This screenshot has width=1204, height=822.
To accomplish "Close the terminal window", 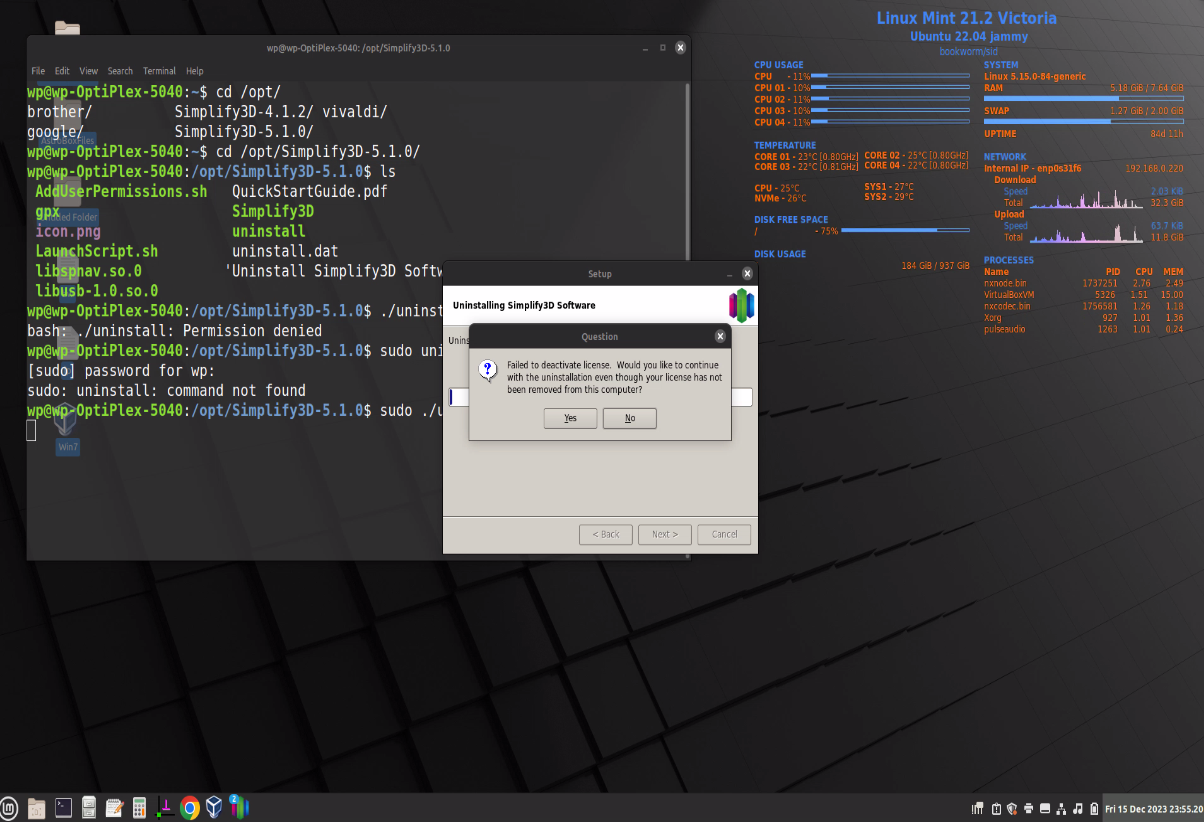I will pyautogui.click(x=680, y=47).
